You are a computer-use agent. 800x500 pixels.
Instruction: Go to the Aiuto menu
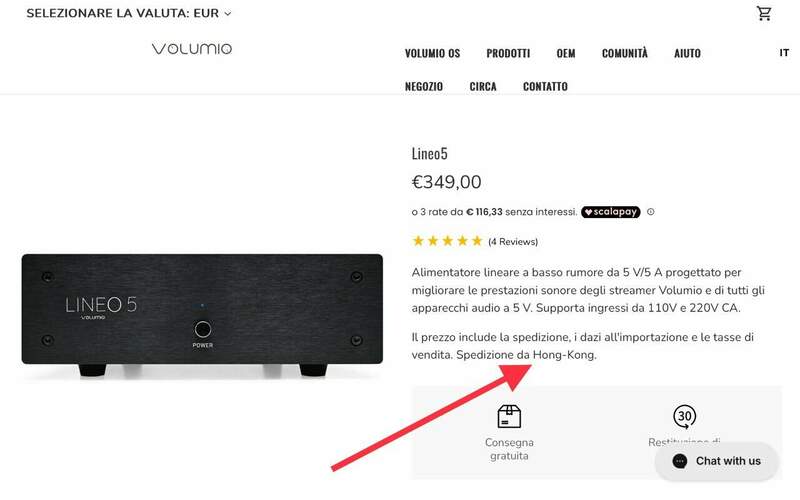pos(687,53)
